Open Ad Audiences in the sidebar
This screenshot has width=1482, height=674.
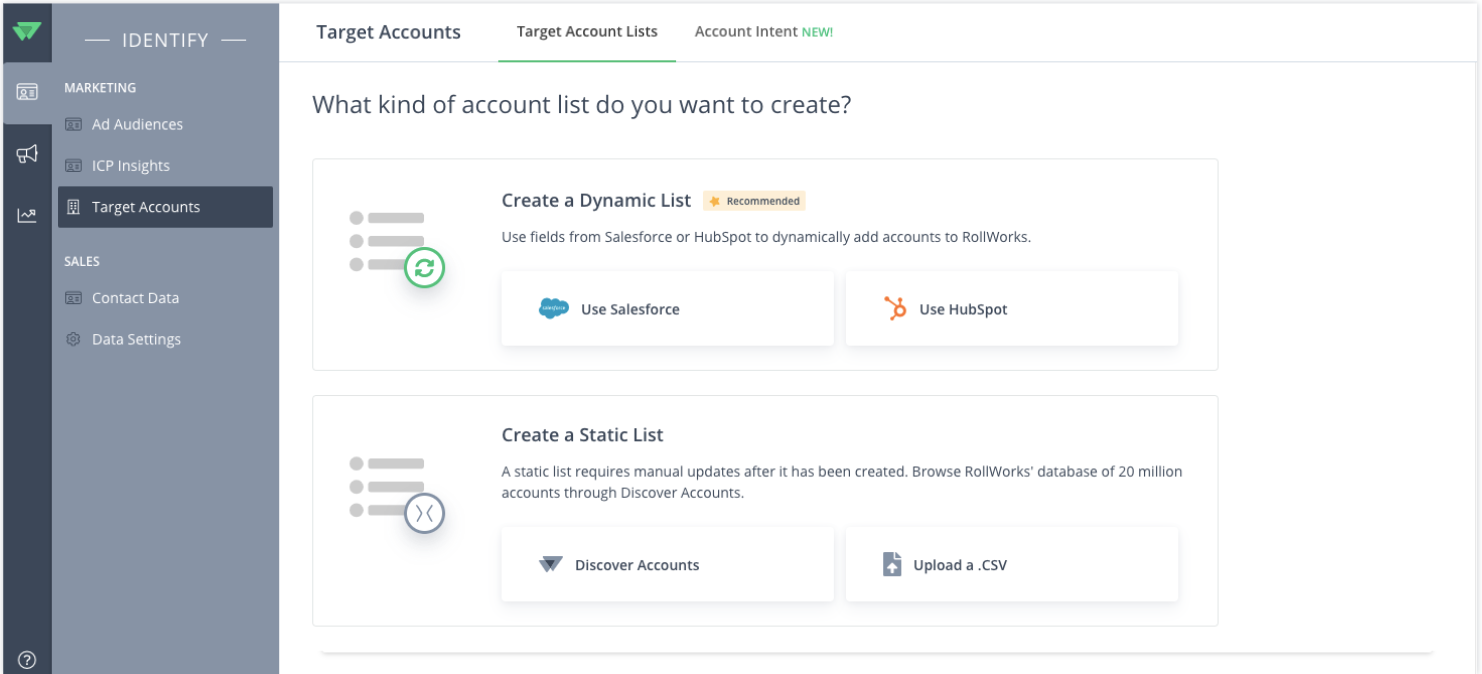[x=137, y=124]
